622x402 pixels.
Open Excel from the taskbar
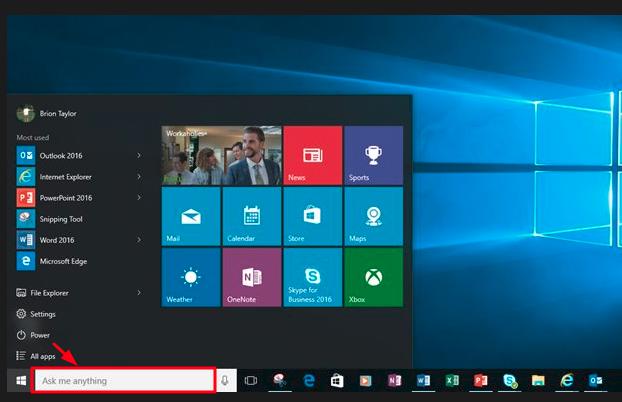click(x=452, y=381)
